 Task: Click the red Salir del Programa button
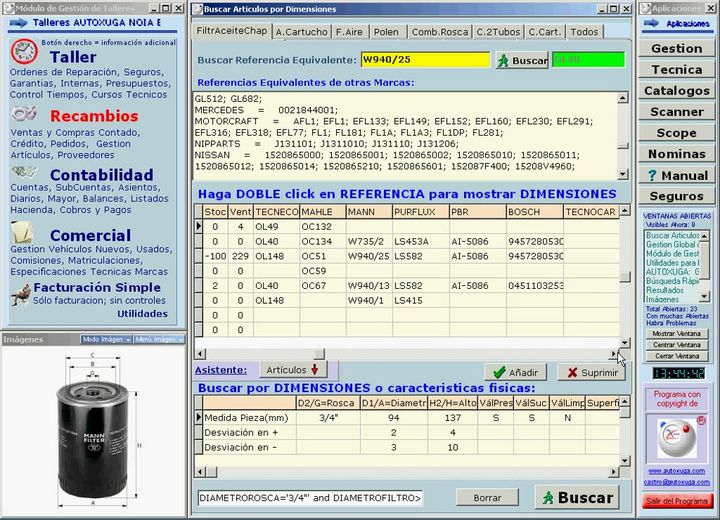click(x=677, y=501)
